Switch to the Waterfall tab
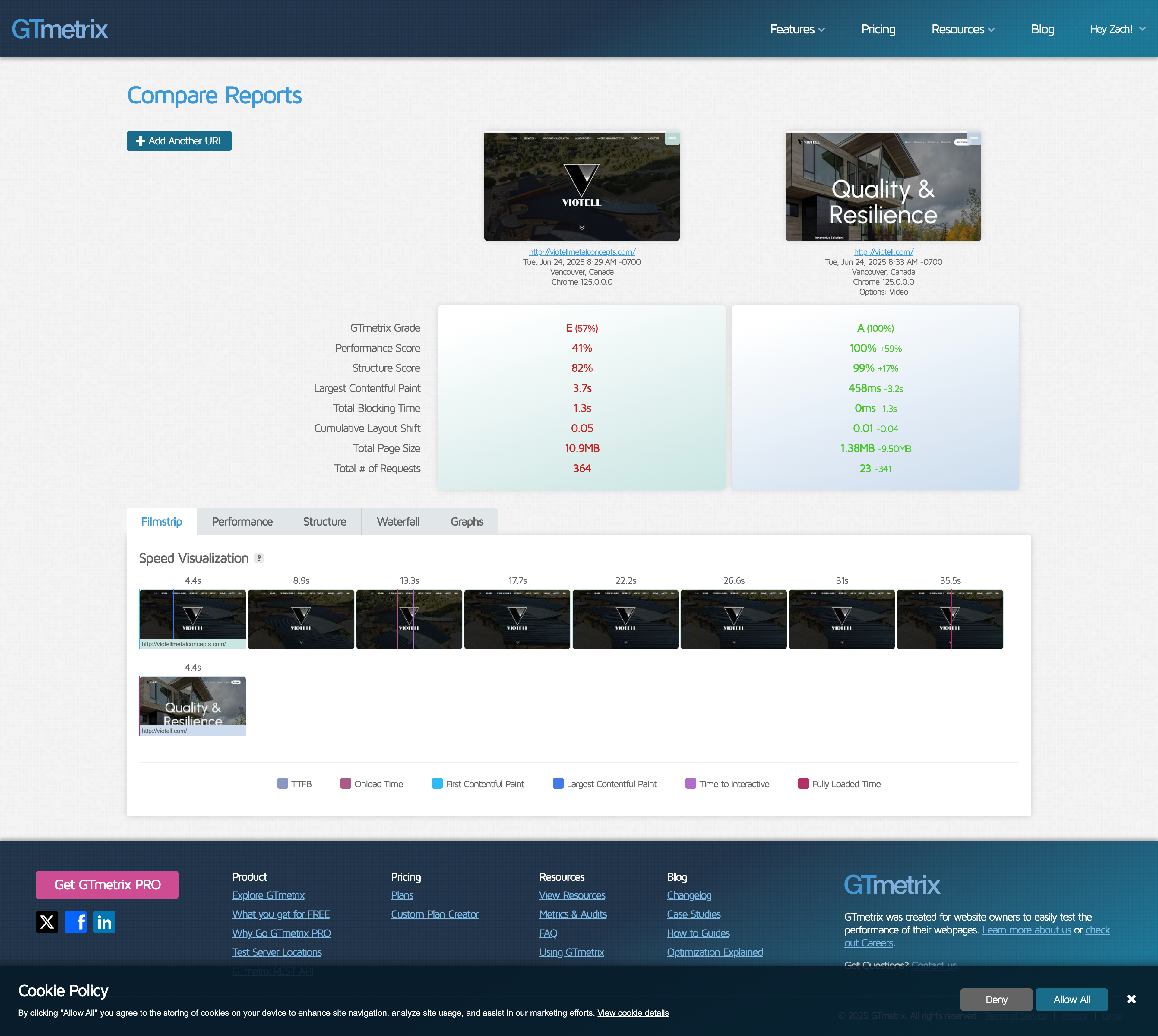The height and width of the screenshot is (1036, 1158). tap(398, 521)
